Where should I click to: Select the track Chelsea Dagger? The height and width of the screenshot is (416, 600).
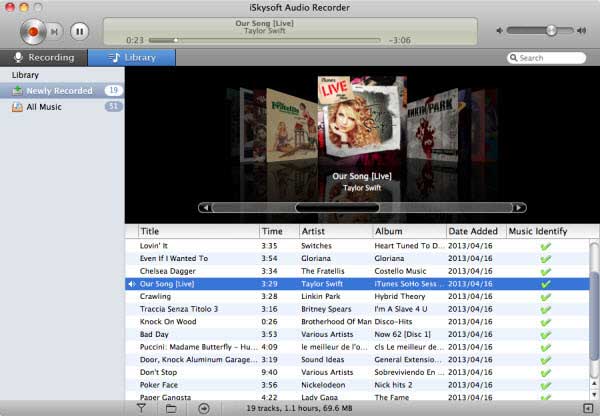pos(357,271)
